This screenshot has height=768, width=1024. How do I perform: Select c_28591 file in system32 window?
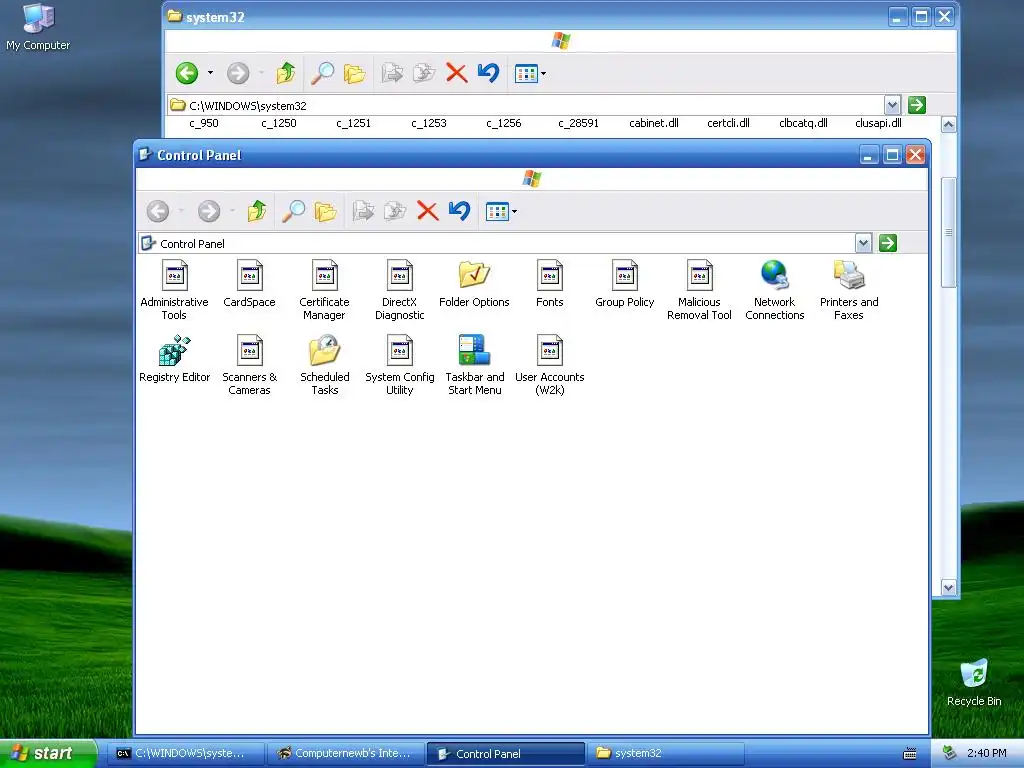coord(579,123)
